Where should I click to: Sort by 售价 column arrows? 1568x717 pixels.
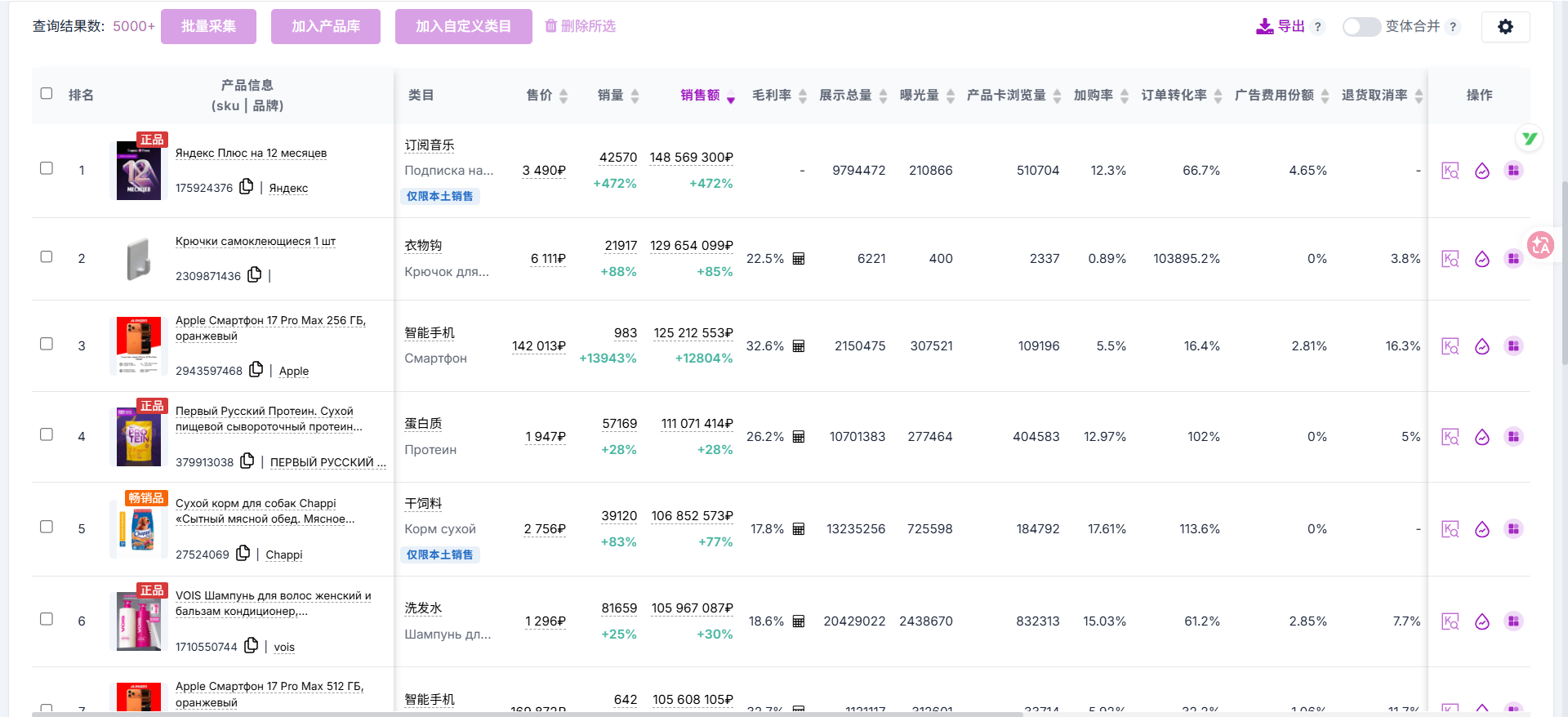pos(563,96)
